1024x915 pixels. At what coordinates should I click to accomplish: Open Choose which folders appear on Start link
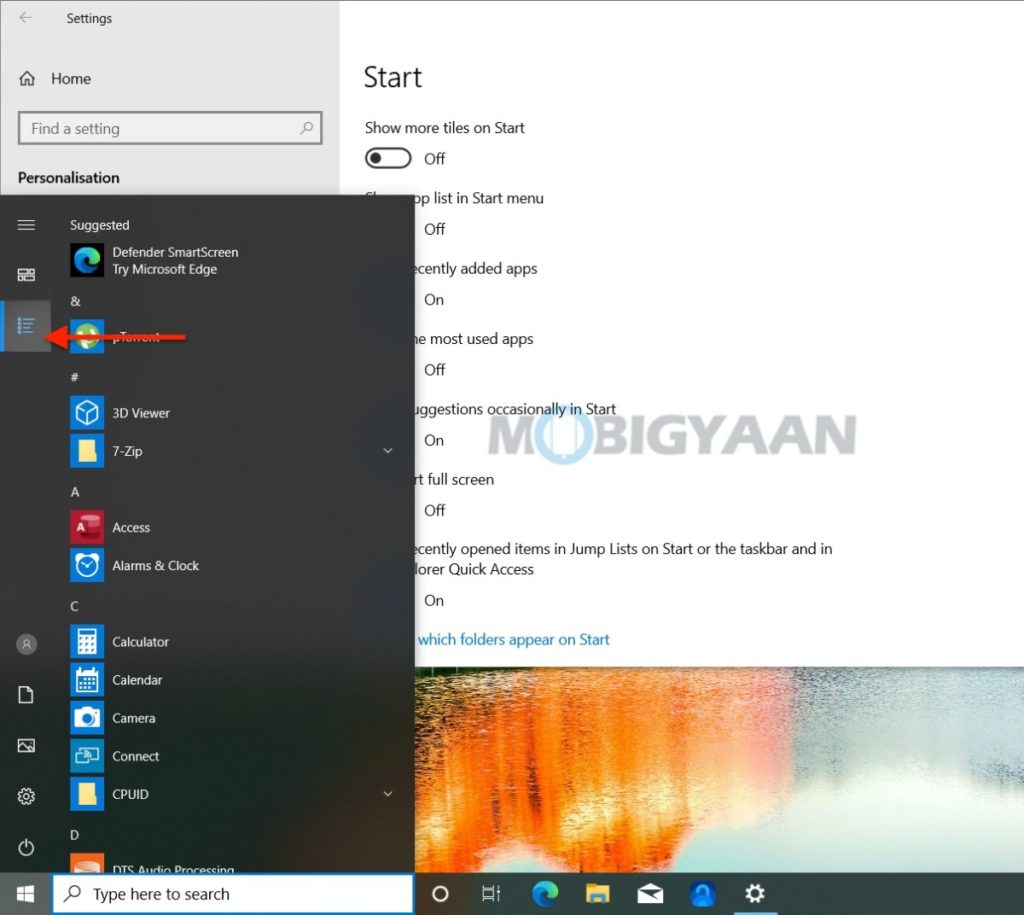[514, 639]
